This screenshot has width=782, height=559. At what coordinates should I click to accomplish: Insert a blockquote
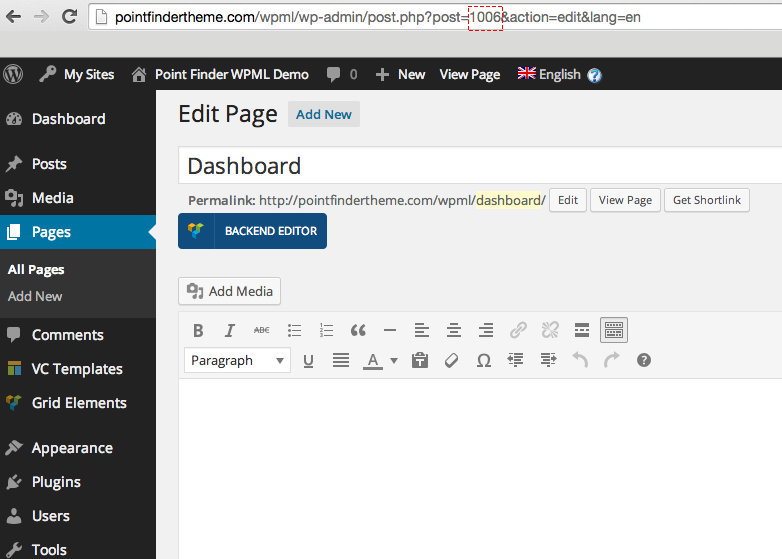tap(358, 330)
